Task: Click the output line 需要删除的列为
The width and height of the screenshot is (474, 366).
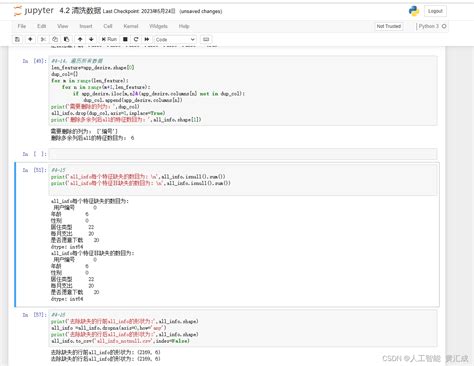Action: click(x=84, y=131)
